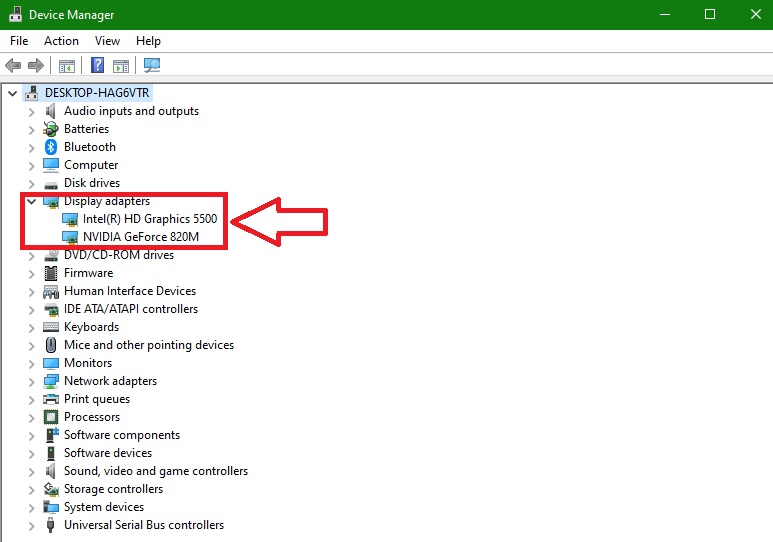The image size is (773, 542).
Task: Select the Computer label in tree
Action: point(91,165)
